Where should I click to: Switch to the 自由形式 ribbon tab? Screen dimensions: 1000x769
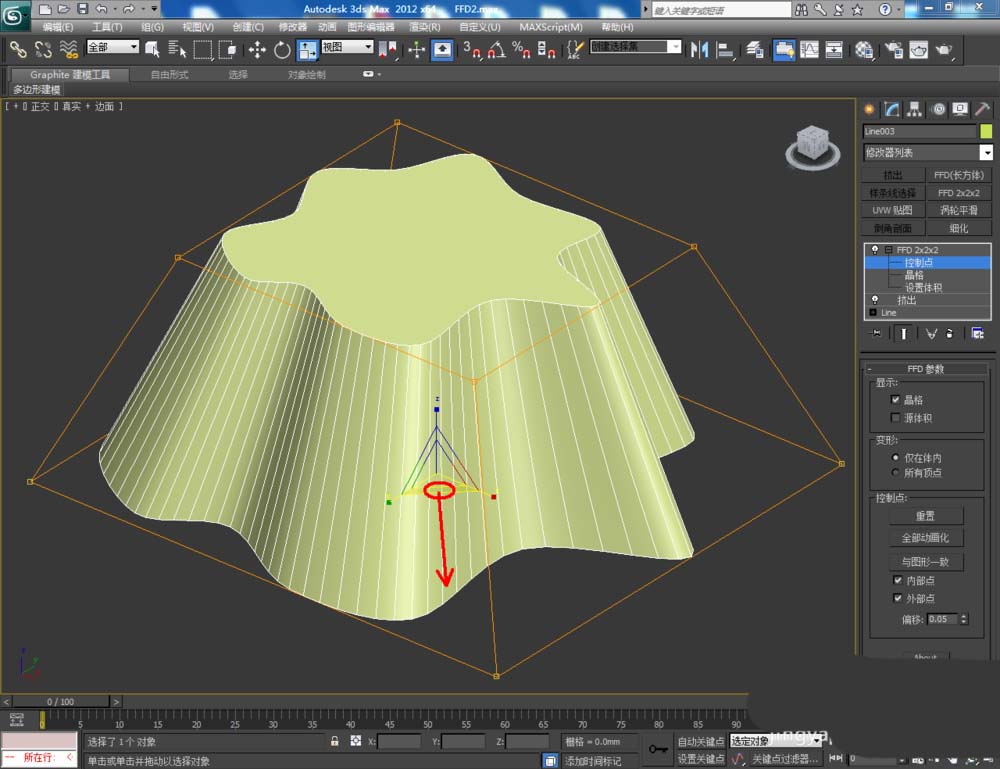point(168,75)
